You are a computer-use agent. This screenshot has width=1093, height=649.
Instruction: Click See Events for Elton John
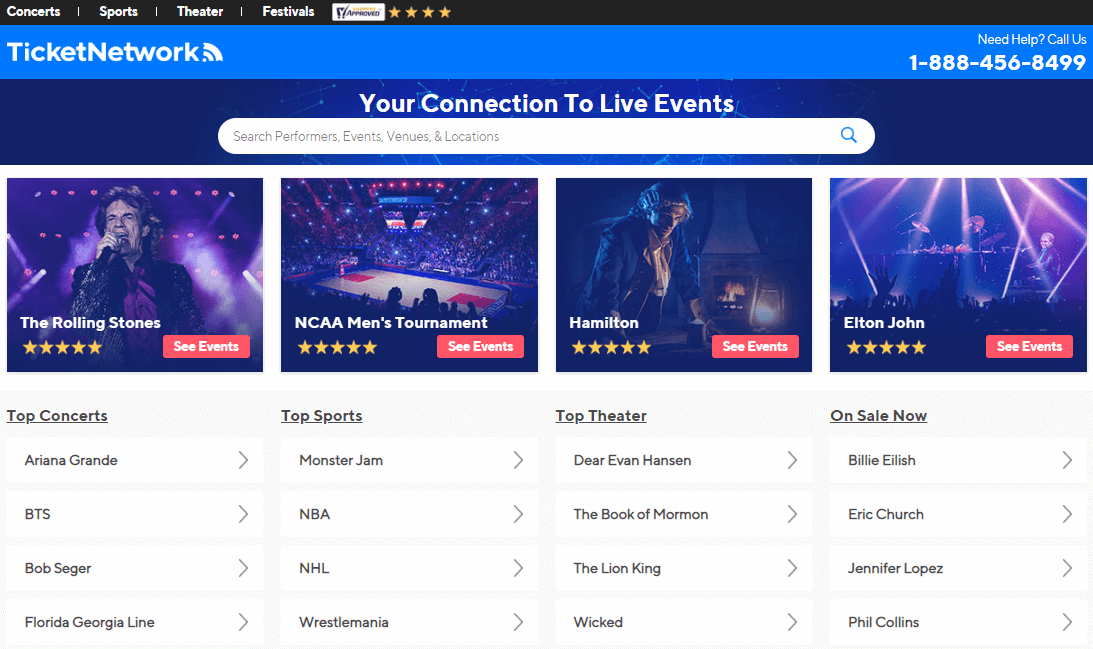(1029, 346)
